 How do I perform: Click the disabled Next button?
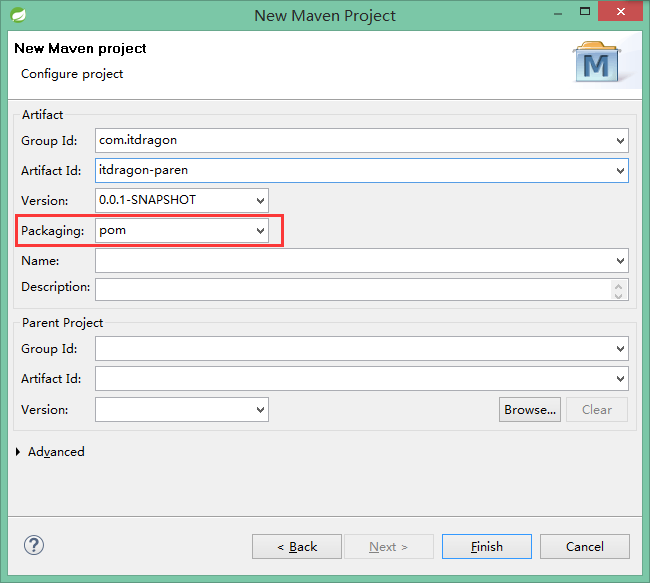click(x=389, y=547)
